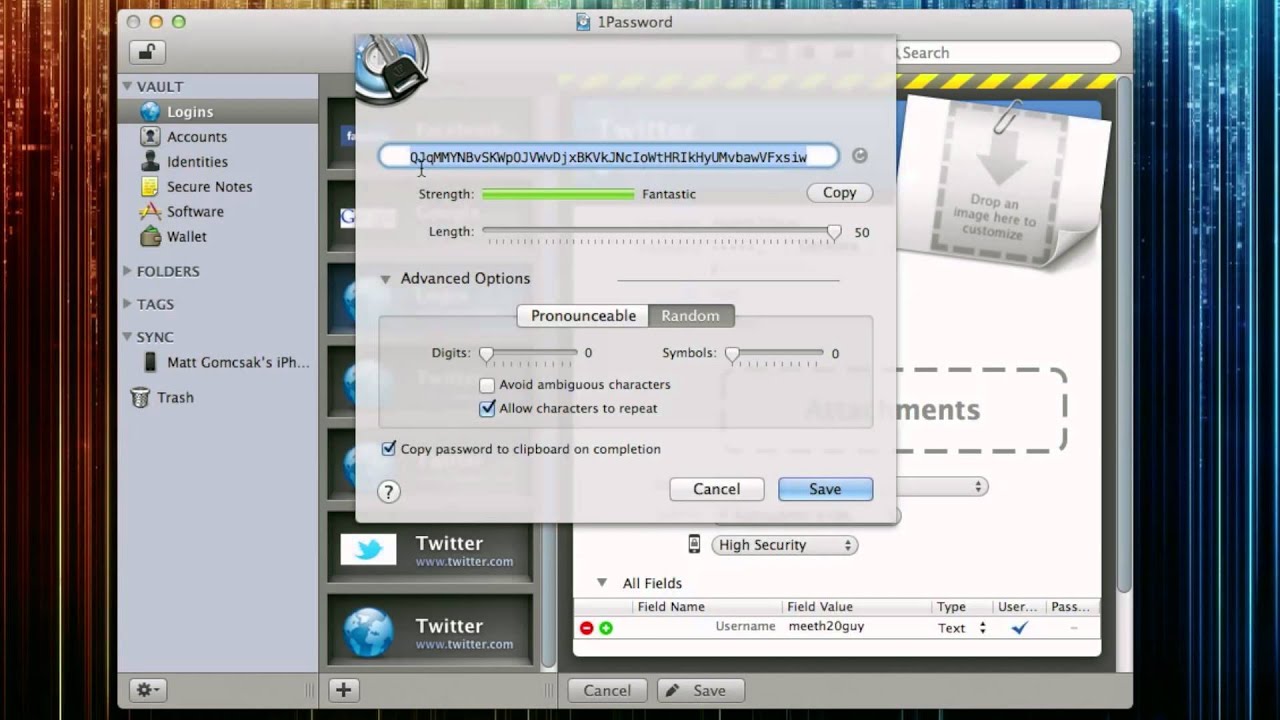Expand the TAGS section
The height and width of the screenshot is (720, 1280).
(x=127, y=304)
